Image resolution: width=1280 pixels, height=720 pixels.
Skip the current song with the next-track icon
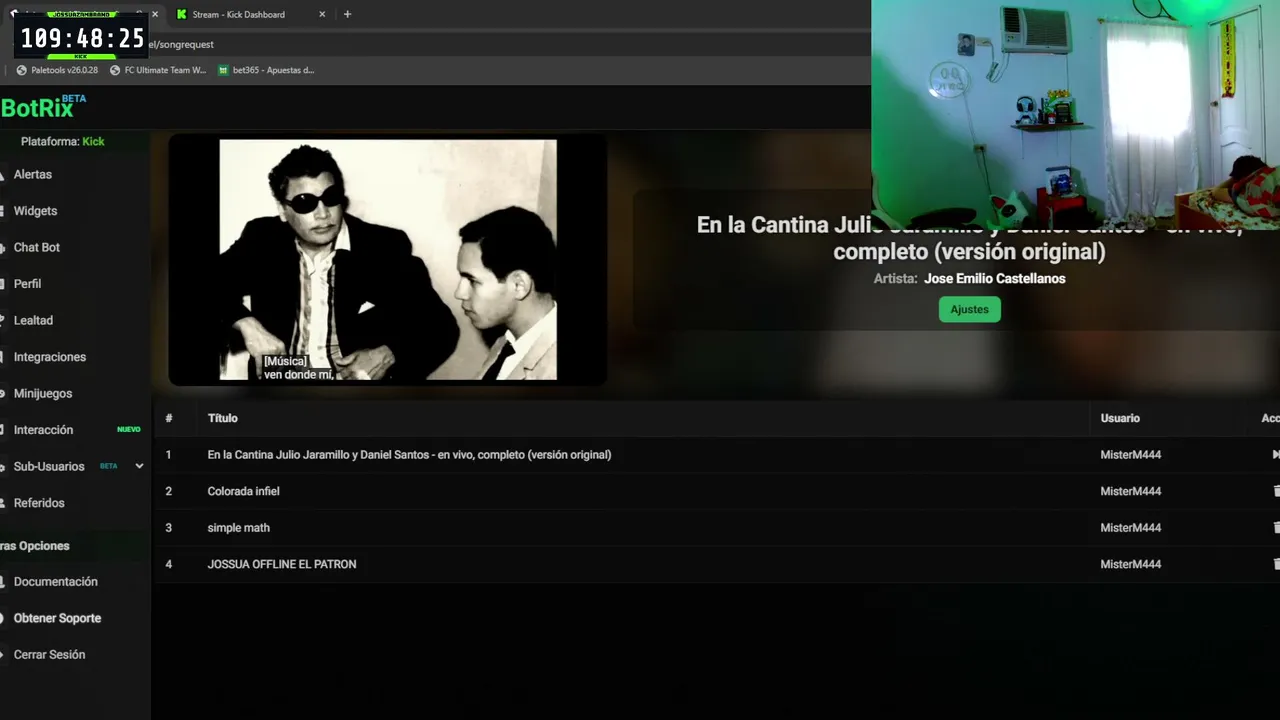pos(1275,455)
